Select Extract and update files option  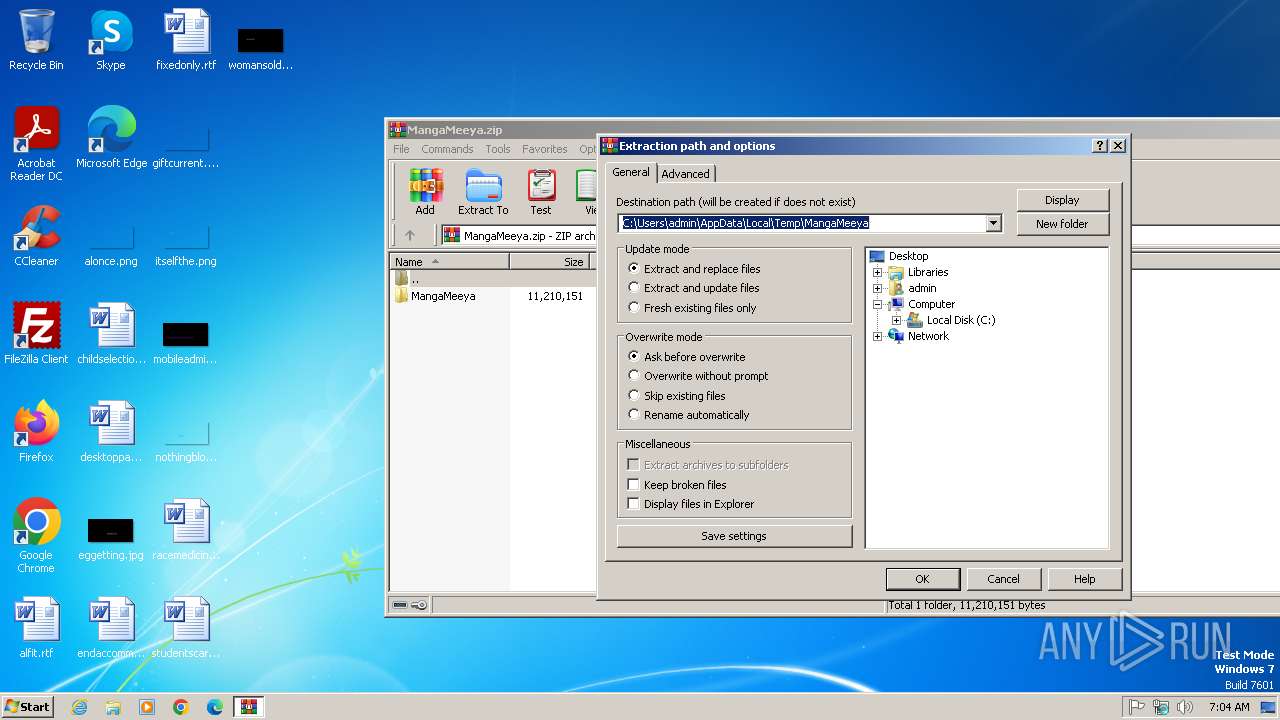pos(693,288)
